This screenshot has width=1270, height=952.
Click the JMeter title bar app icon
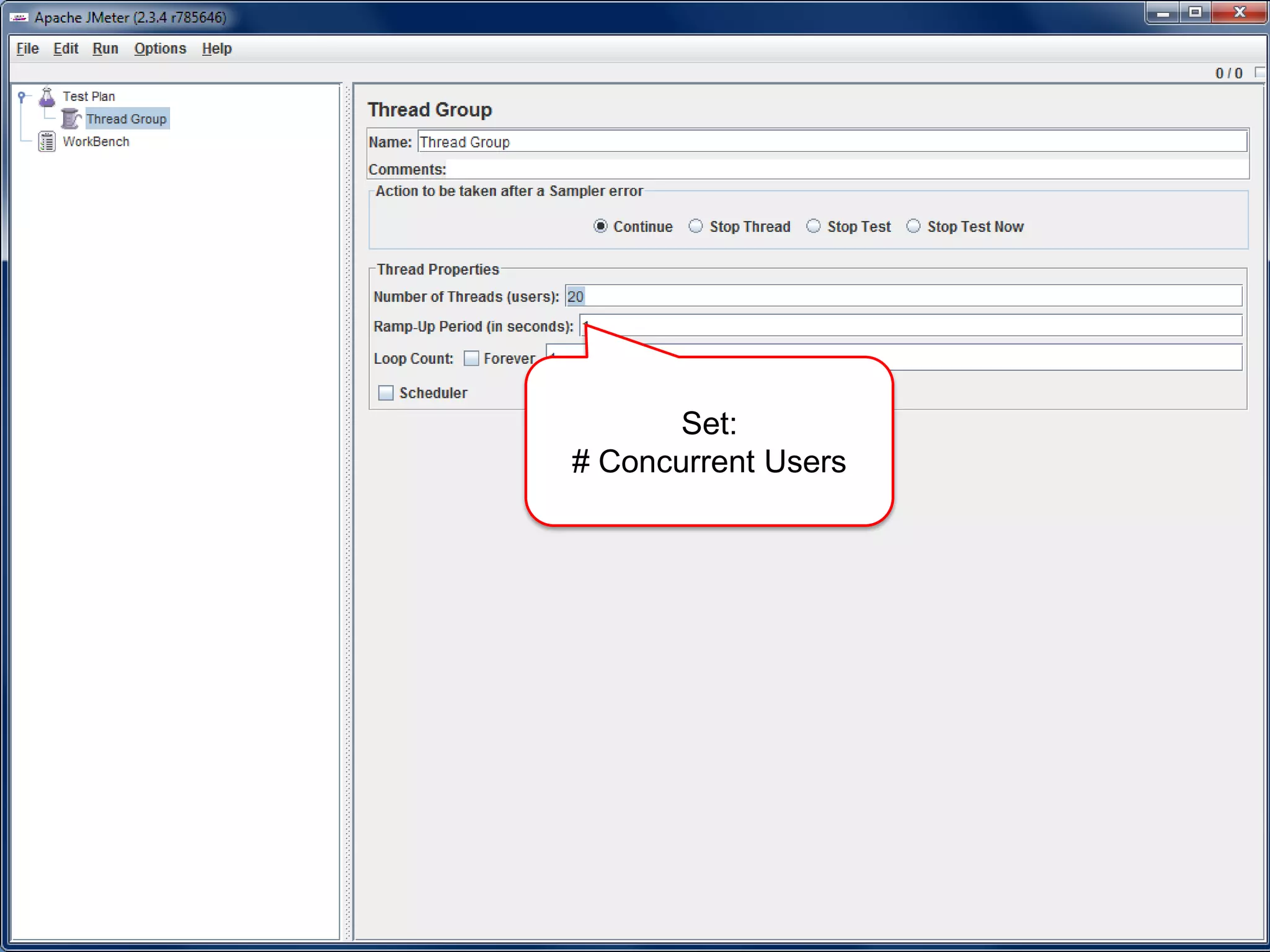pyautogui.click(x=19, y=17)
